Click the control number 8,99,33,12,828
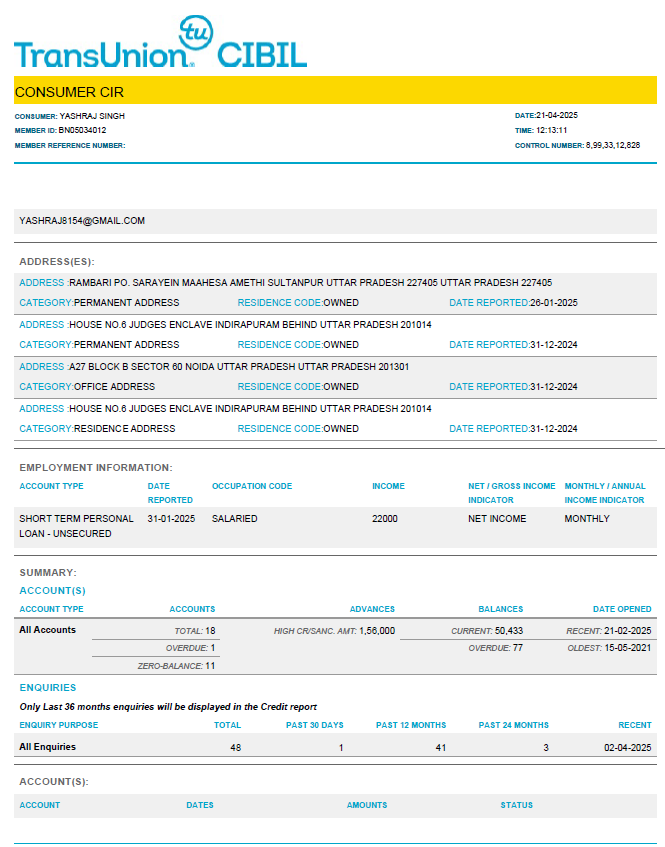This screenshot has width=665, height=847. tap(613, 145)
